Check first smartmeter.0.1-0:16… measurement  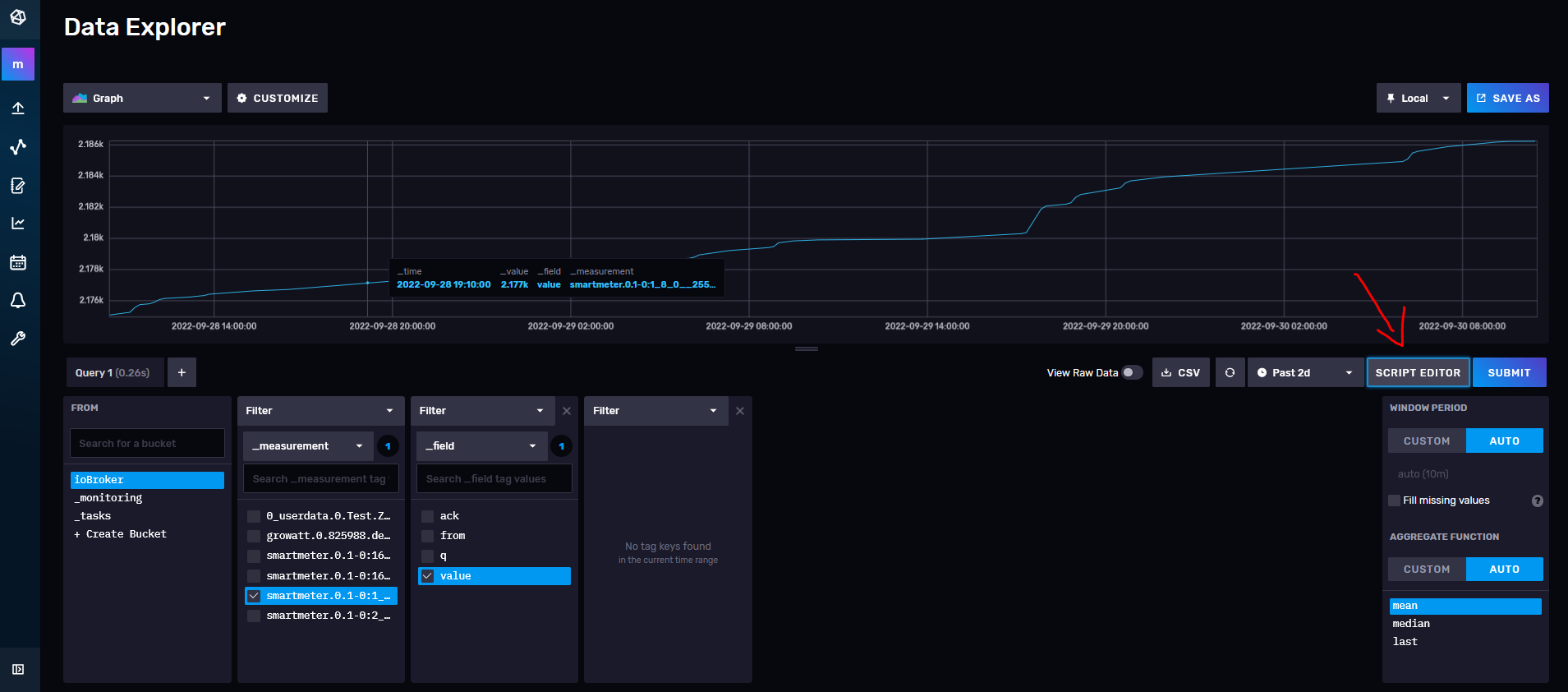click(254, 556)
